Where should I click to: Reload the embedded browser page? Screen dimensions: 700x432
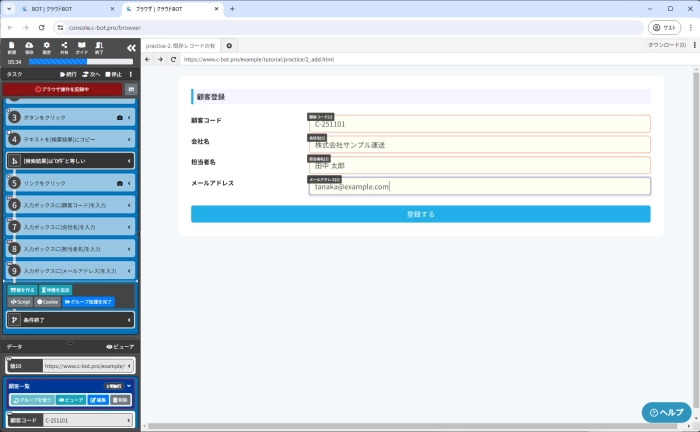(x=173, y=59)
